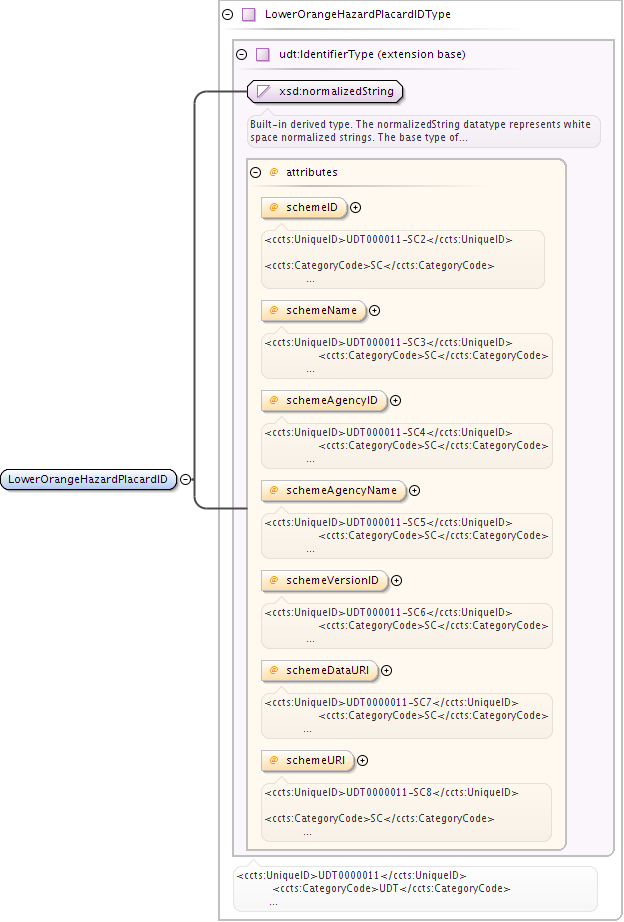Viewport: 624px width, 922px height.
Task: Click the orange @ icon beside attributes
Action: [273, 172]
